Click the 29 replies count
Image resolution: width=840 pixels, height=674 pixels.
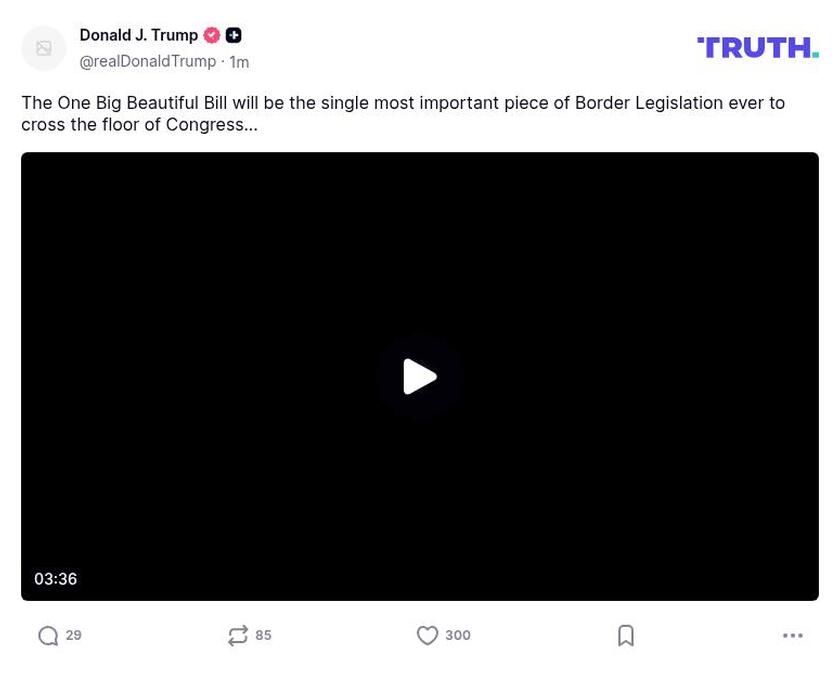tap(73, 635)
